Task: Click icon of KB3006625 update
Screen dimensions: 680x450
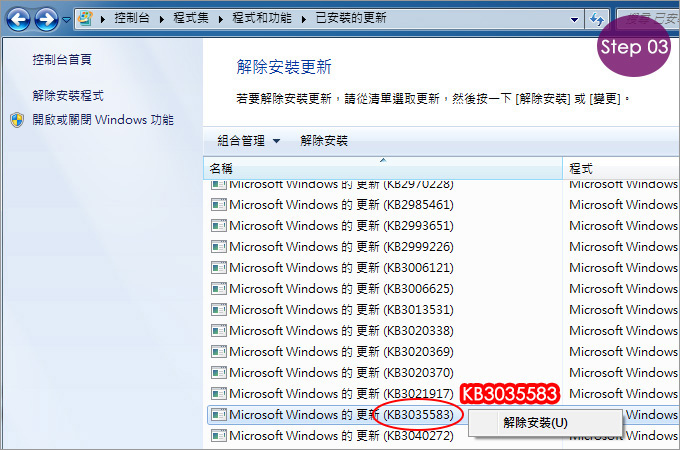Action: (x=219, y=289)
